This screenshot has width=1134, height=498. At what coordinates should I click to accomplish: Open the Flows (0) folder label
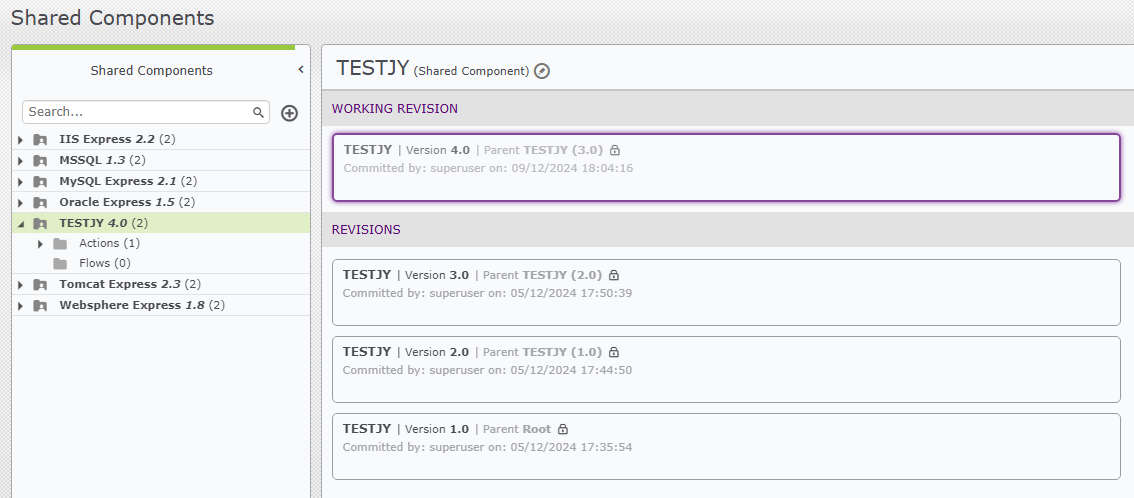105,263
